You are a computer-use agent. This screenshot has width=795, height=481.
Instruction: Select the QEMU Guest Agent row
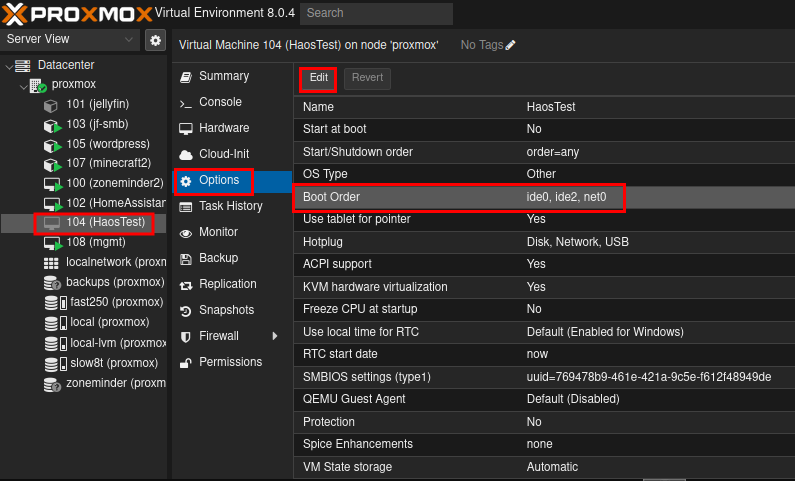(x=544, y=400)
